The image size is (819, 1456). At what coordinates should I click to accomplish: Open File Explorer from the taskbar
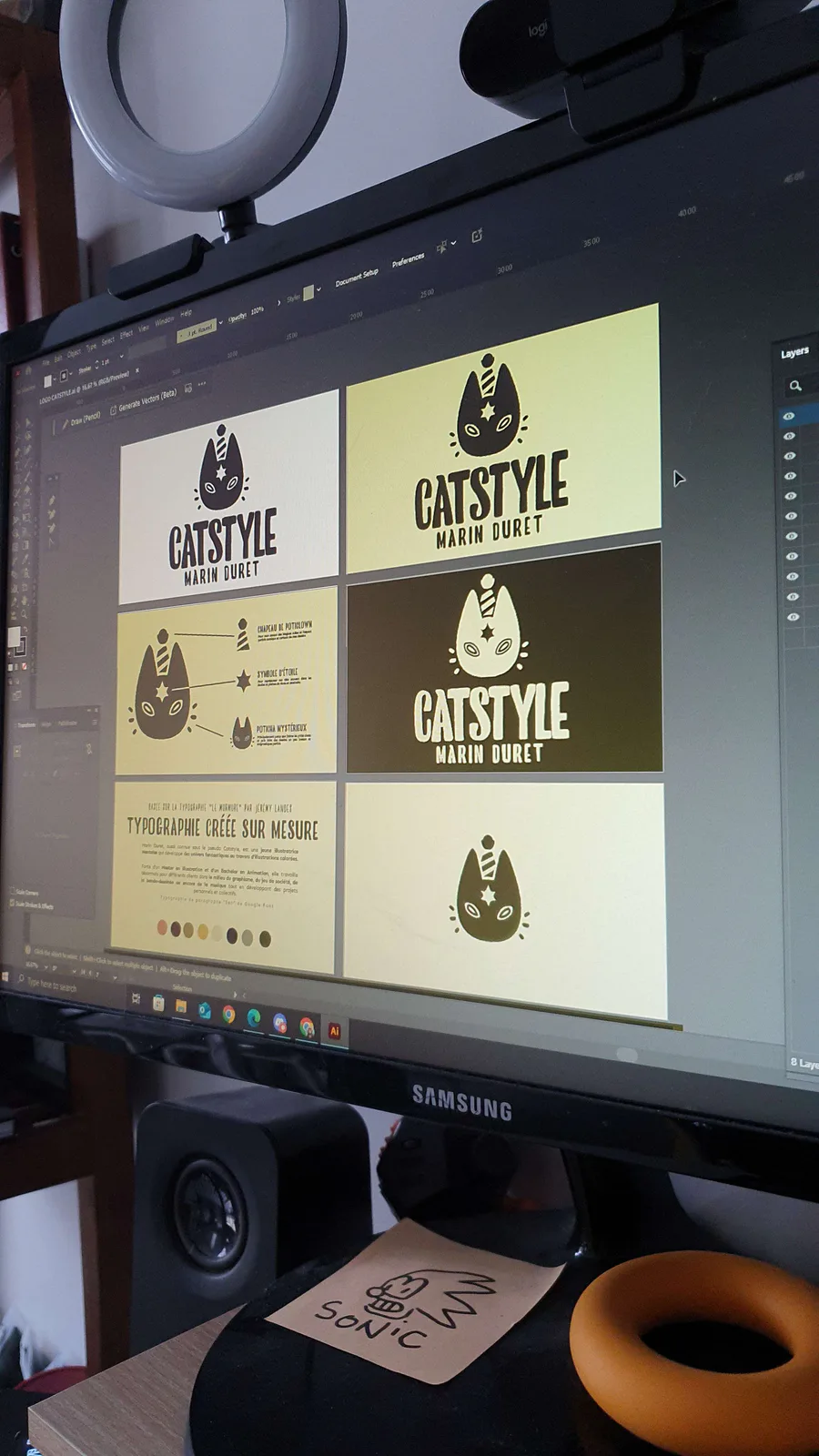point(181,1006)
